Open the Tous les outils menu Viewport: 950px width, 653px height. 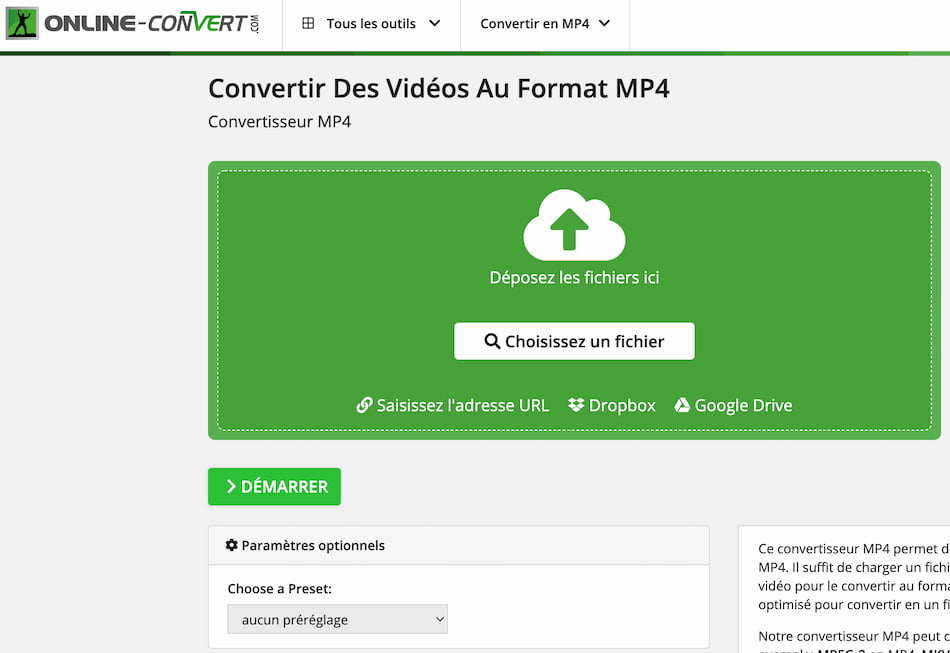[371, 24]
